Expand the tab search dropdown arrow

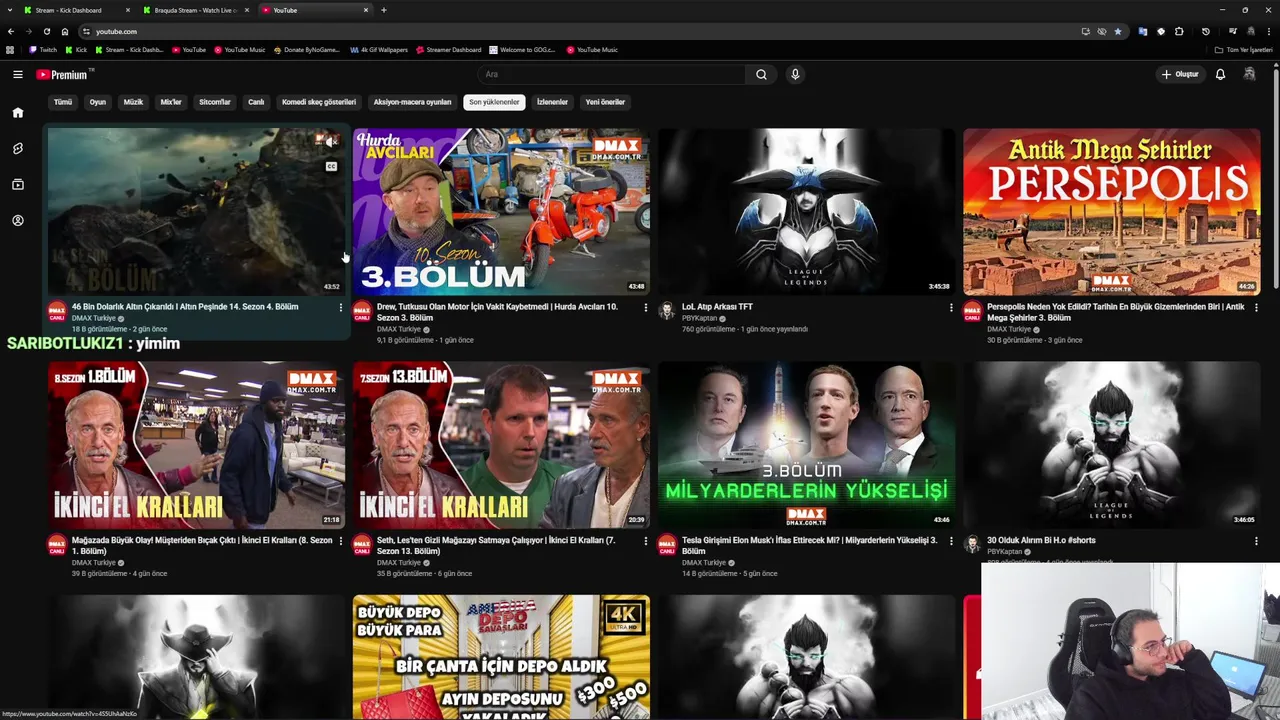tap(9, 10)
